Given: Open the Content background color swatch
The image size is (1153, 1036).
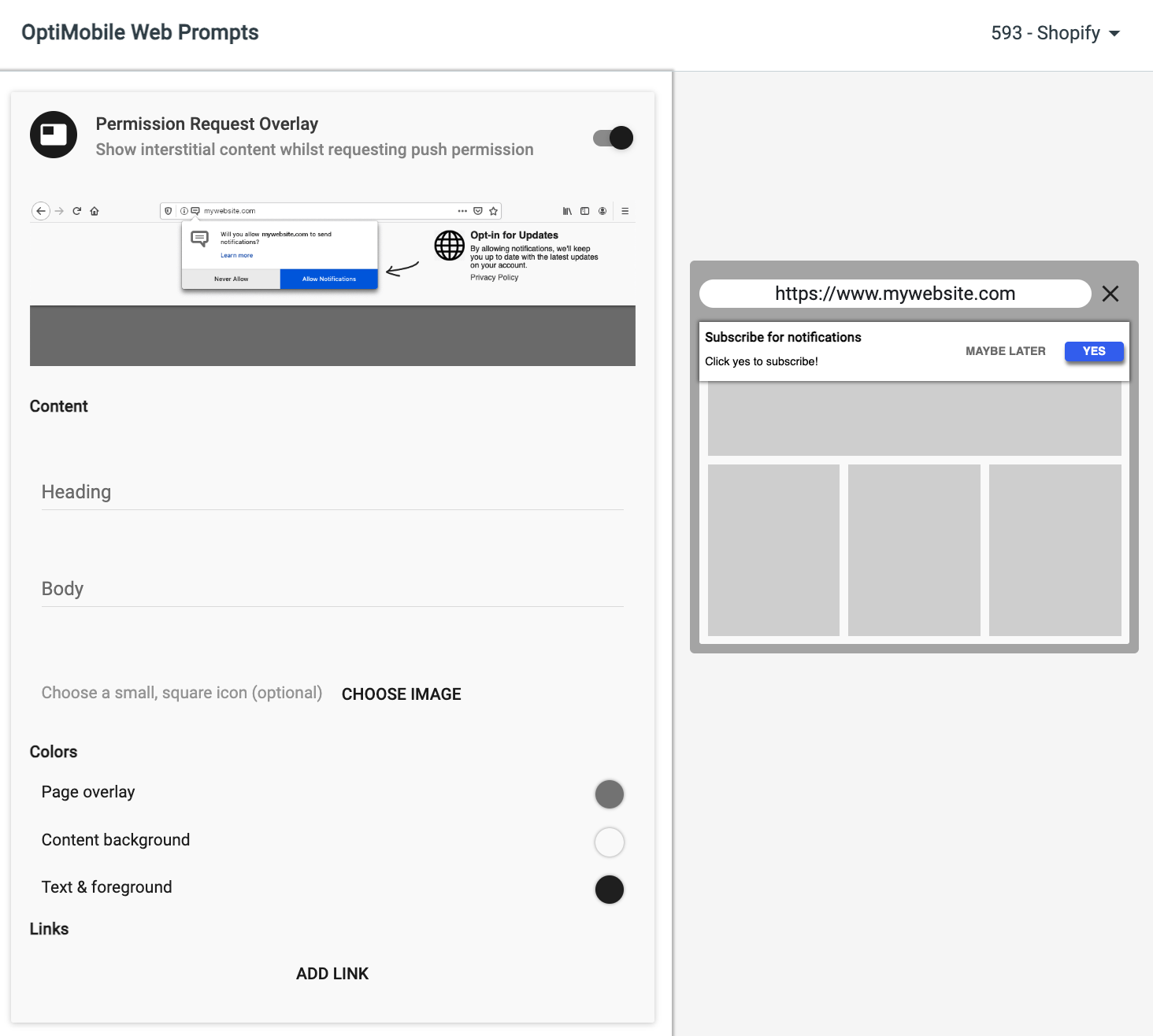Looking at the screenshot, I should tap(610, 842).
